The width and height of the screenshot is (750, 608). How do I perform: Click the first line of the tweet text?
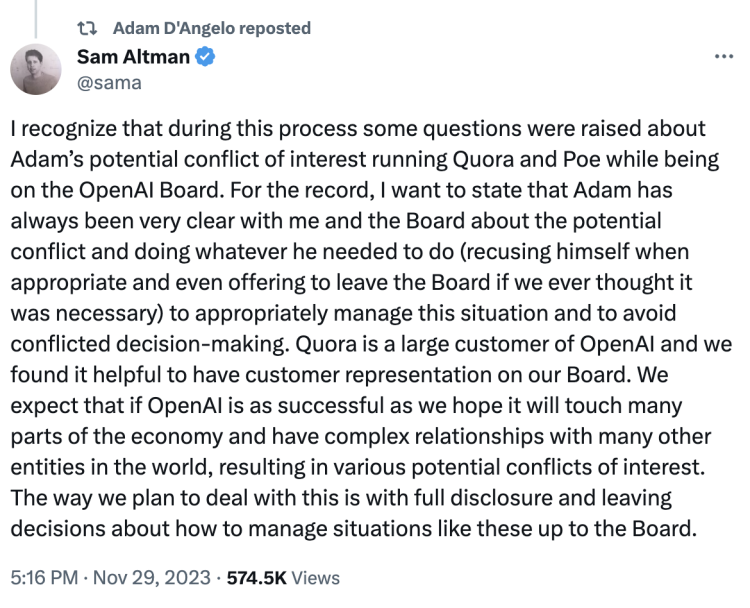tap(358, 129)
